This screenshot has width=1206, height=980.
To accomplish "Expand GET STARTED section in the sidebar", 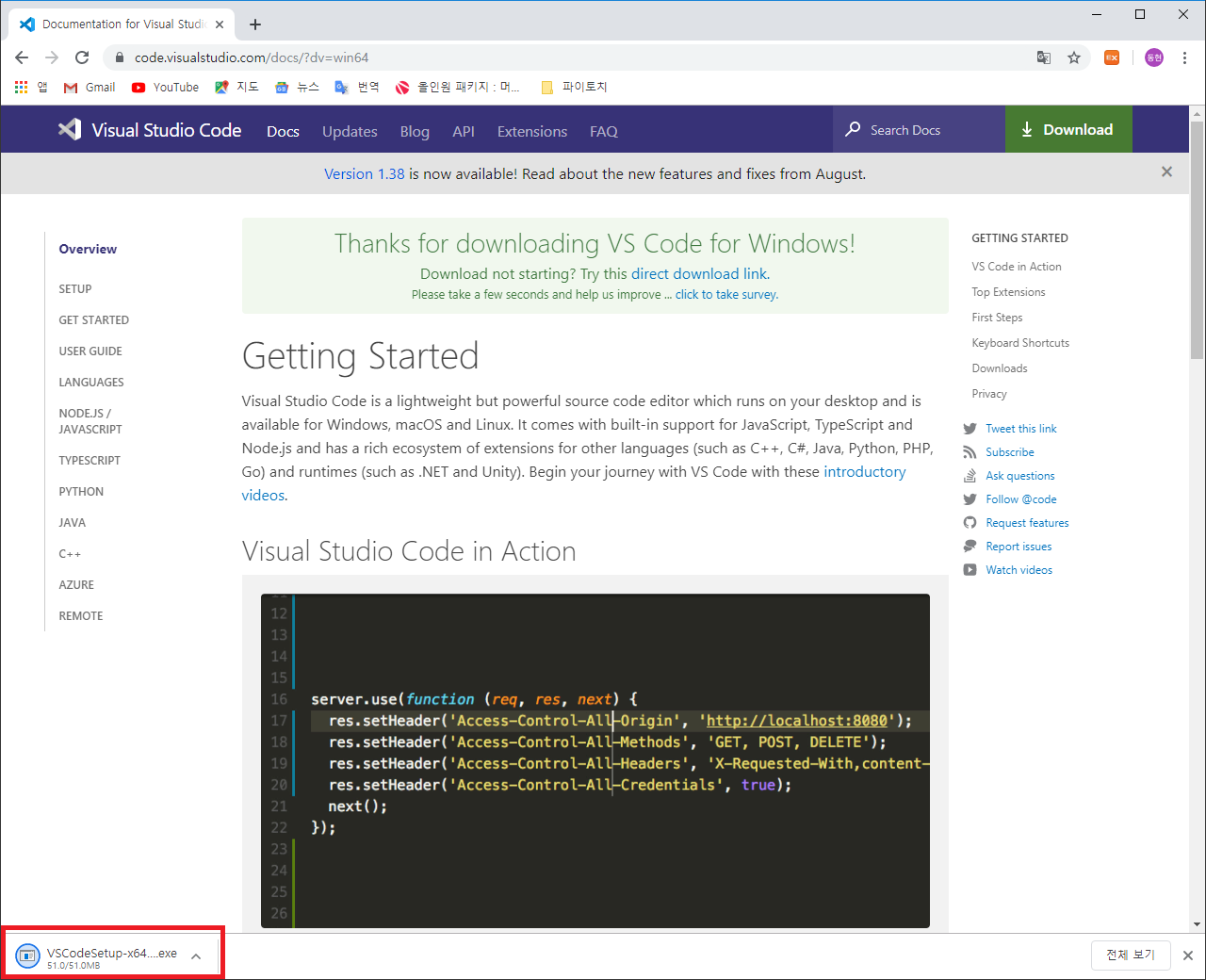I will tap(94, 320).
